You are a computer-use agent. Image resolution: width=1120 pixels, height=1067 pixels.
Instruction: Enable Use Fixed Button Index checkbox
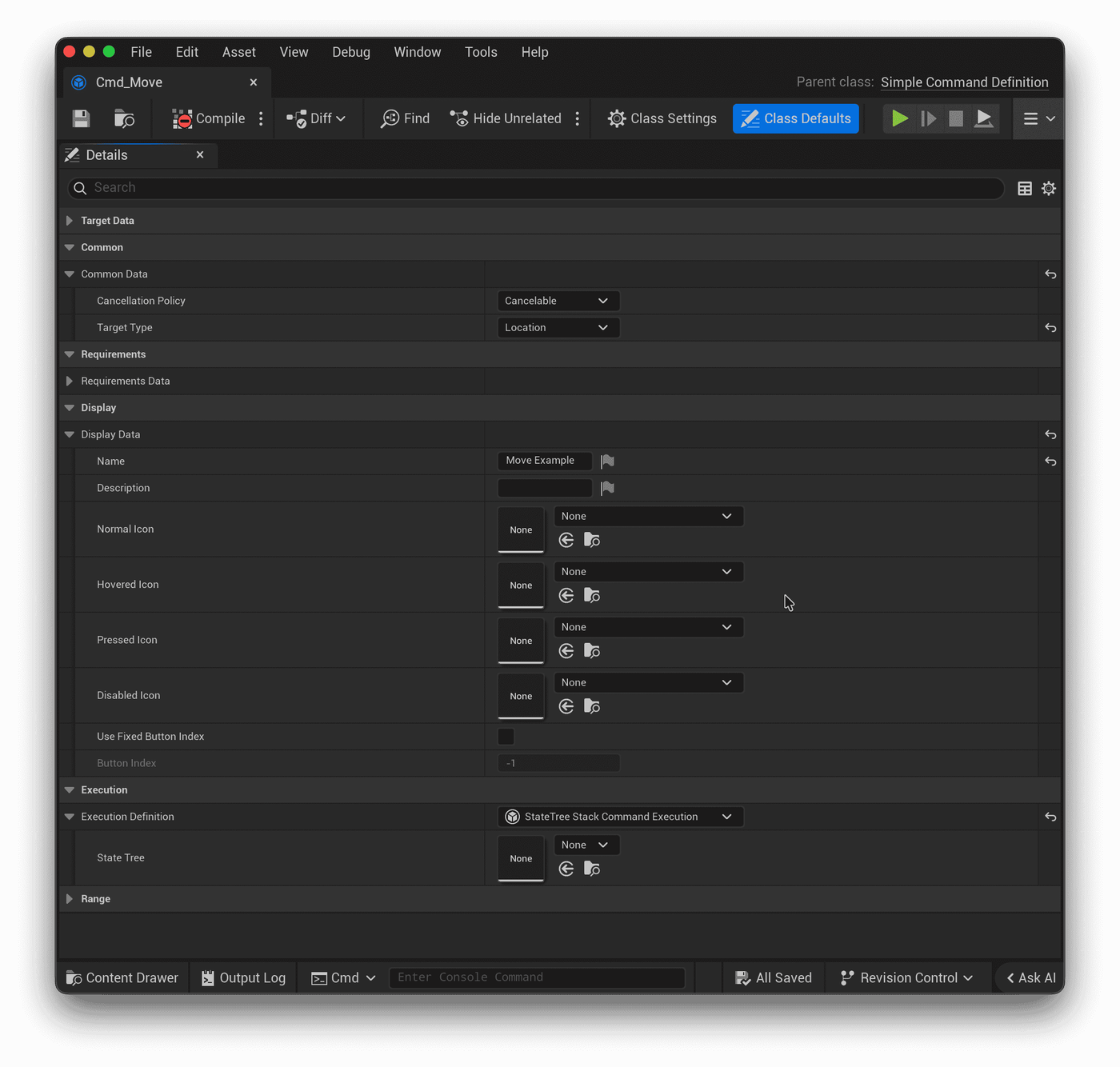[506, 737]
